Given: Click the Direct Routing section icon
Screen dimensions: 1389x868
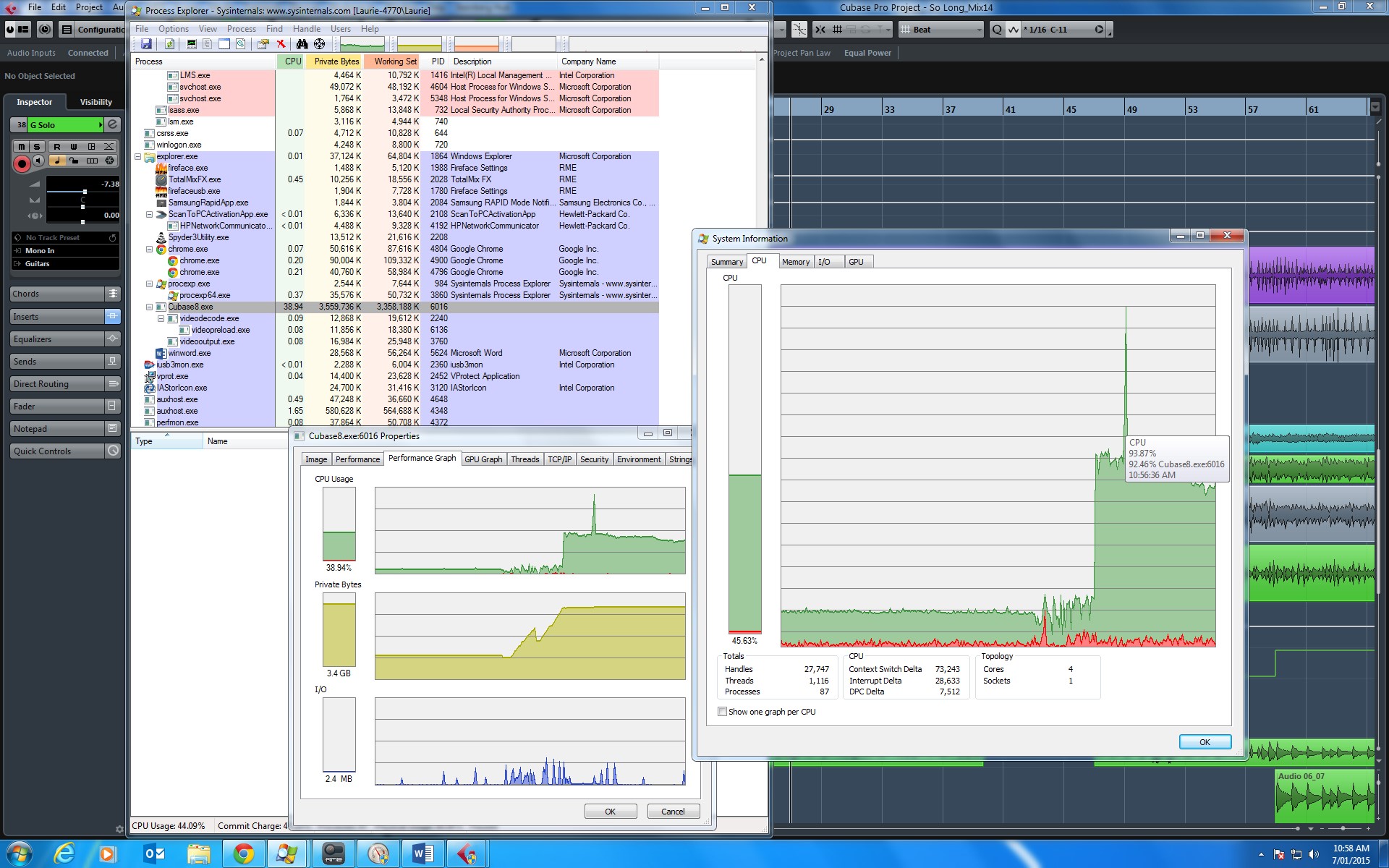Looking at the screenshot, I should tap(113, 383).
